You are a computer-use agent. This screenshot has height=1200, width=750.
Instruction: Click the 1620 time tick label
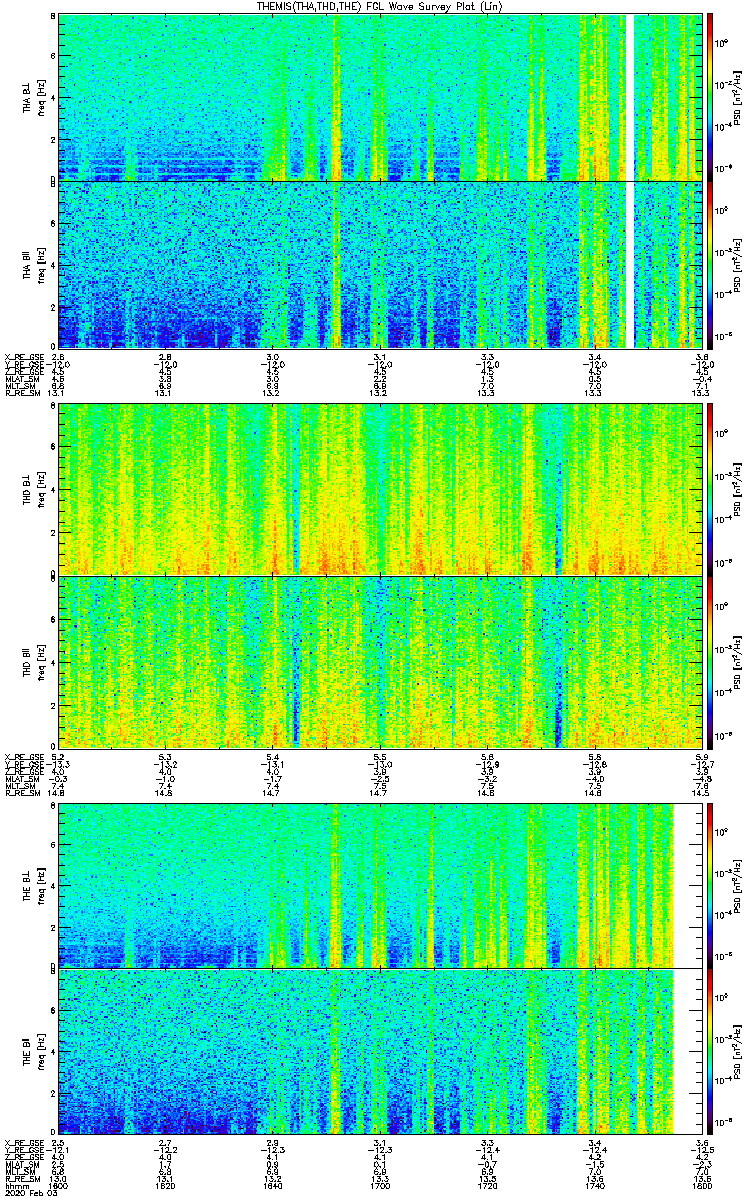tap(166, 1186)
